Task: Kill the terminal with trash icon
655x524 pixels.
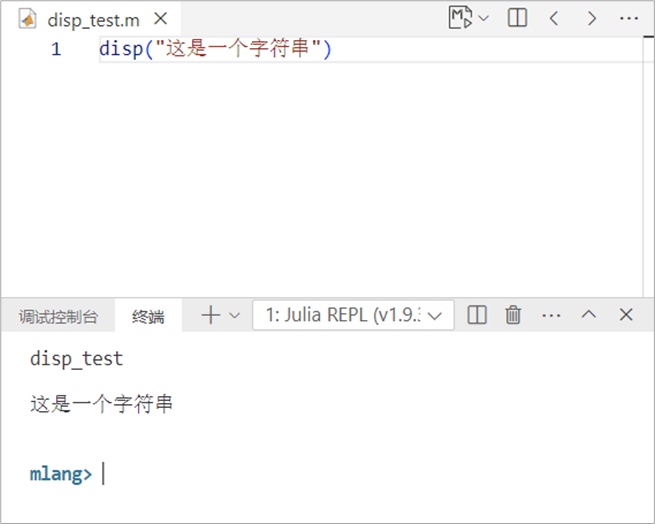Action: click(x=513, y=315)
